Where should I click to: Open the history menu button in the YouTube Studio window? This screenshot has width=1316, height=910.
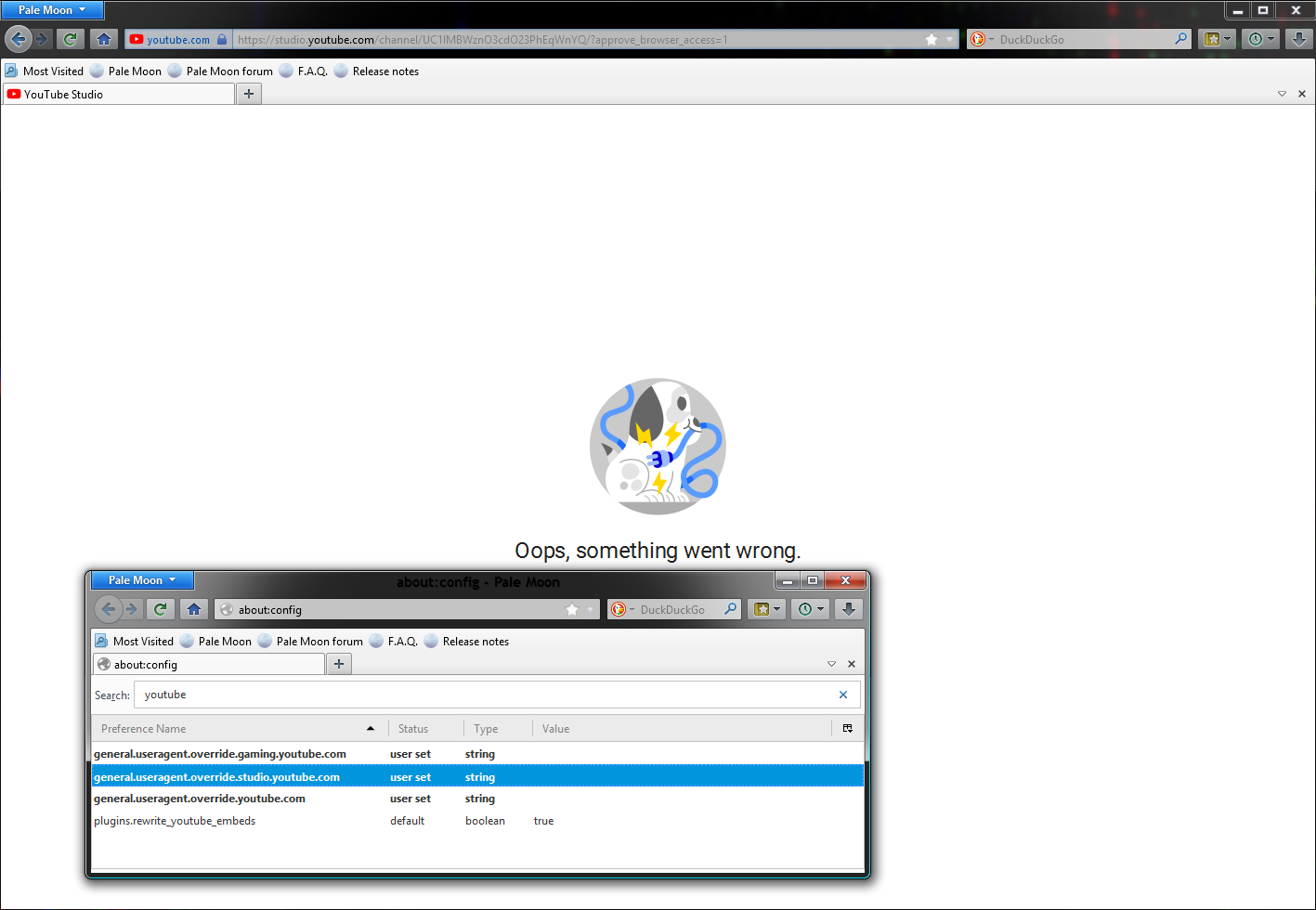point(1261,39)
